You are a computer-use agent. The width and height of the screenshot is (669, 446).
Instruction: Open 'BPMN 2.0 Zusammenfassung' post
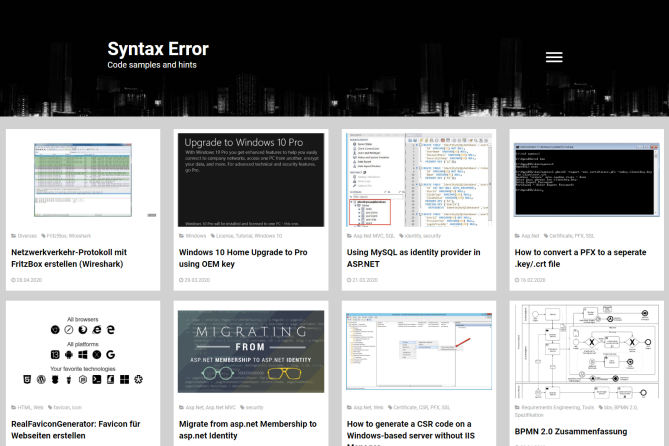click(x=571, y=431)
